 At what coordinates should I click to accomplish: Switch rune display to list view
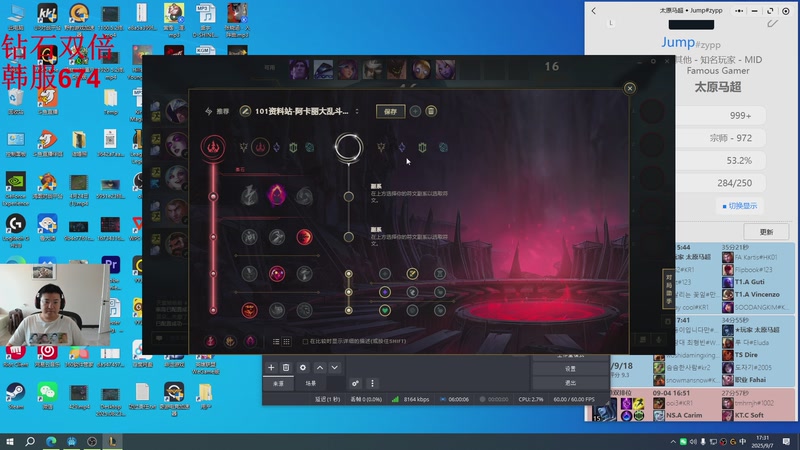pos(276,341)
